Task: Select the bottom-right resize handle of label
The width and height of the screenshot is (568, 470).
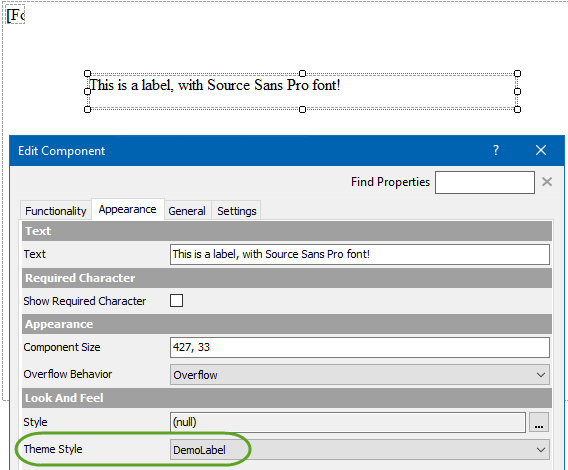Action: click(x=517, y=109)
